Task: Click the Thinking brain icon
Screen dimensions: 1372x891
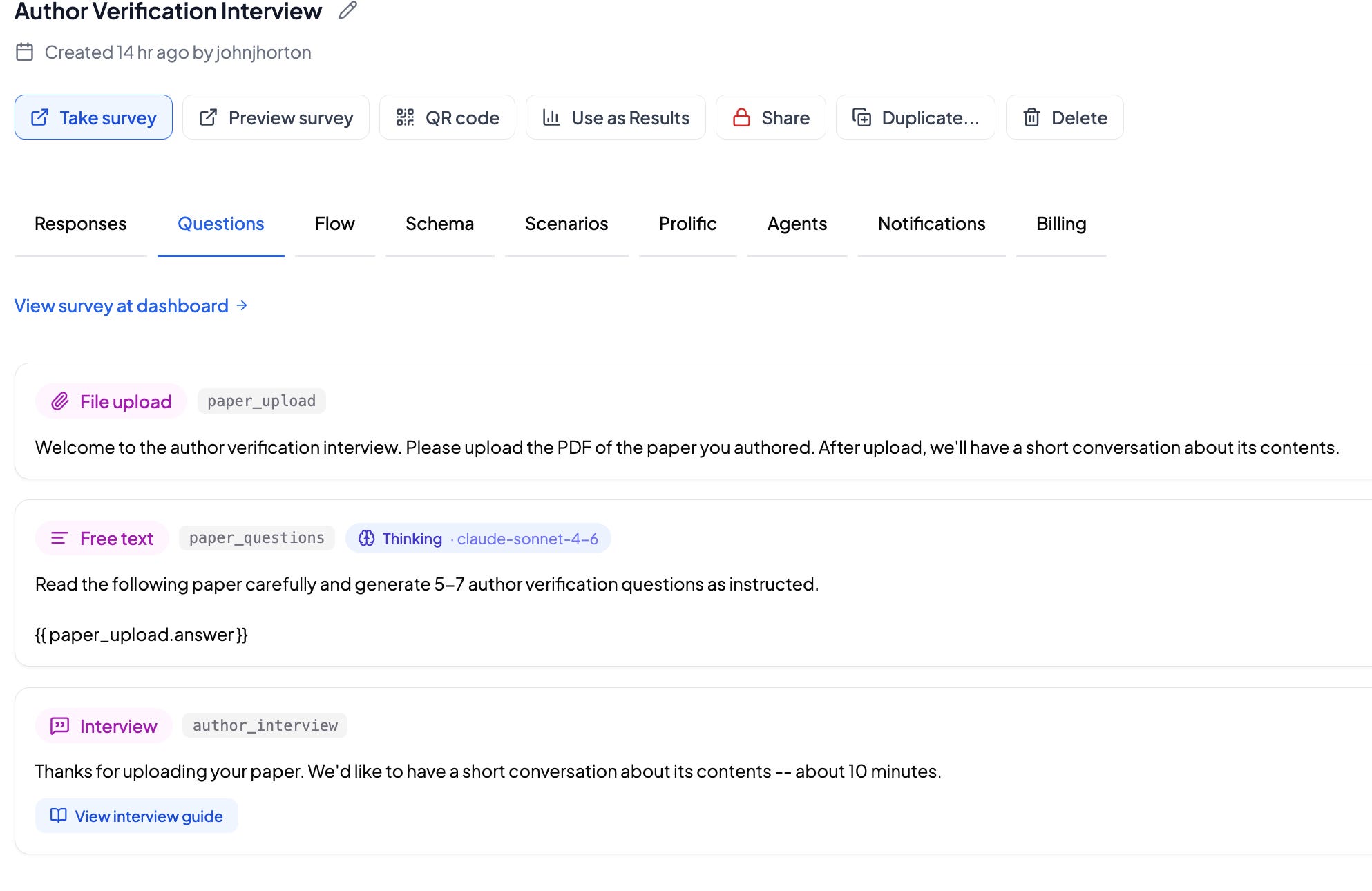Action: click(367, 538)
